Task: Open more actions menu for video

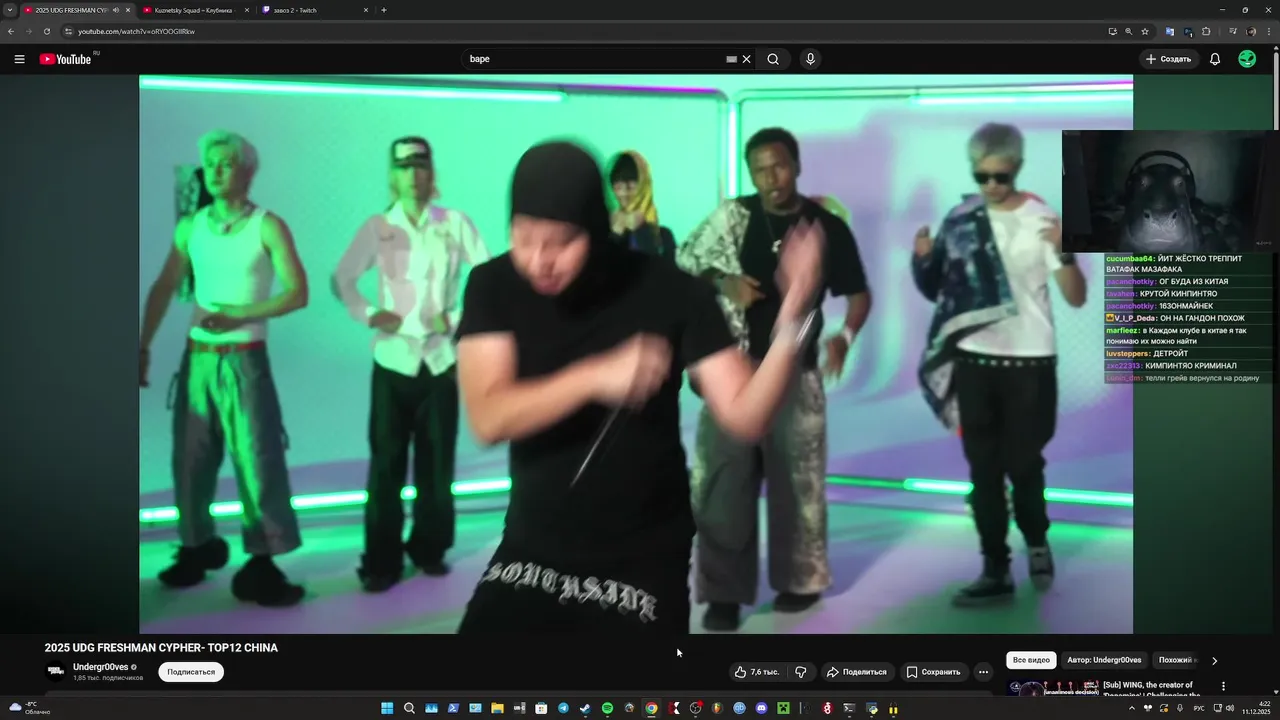Action: [x=983, y=672]
